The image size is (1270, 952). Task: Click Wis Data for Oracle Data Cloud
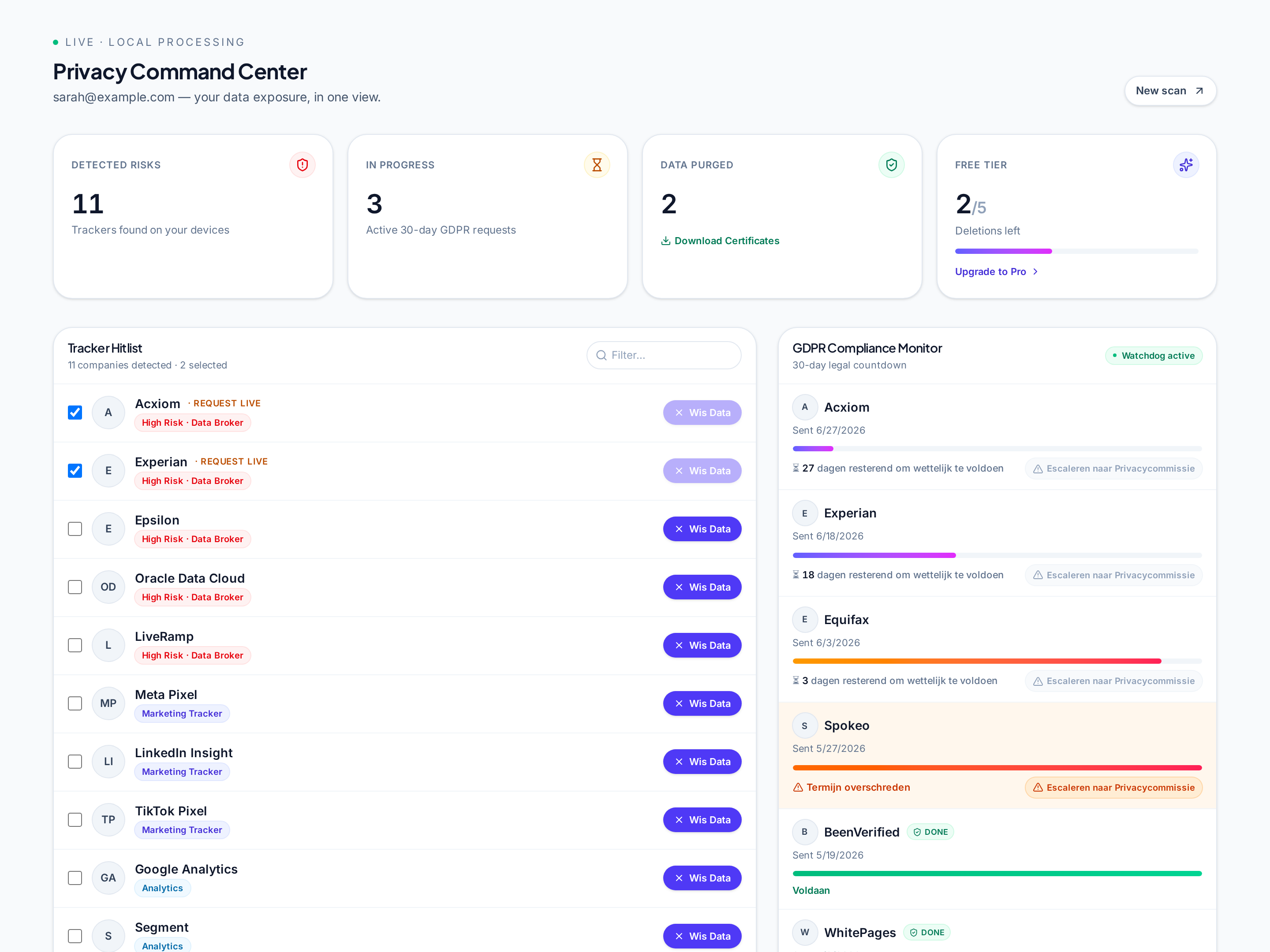702,587
